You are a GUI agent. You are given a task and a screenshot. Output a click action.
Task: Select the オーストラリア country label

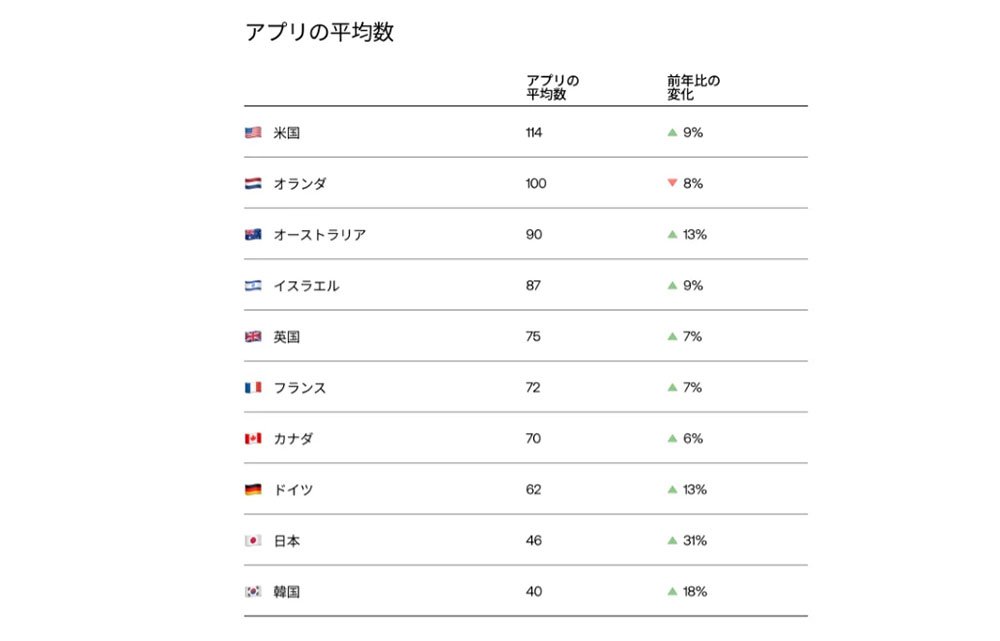coord(320,235)
